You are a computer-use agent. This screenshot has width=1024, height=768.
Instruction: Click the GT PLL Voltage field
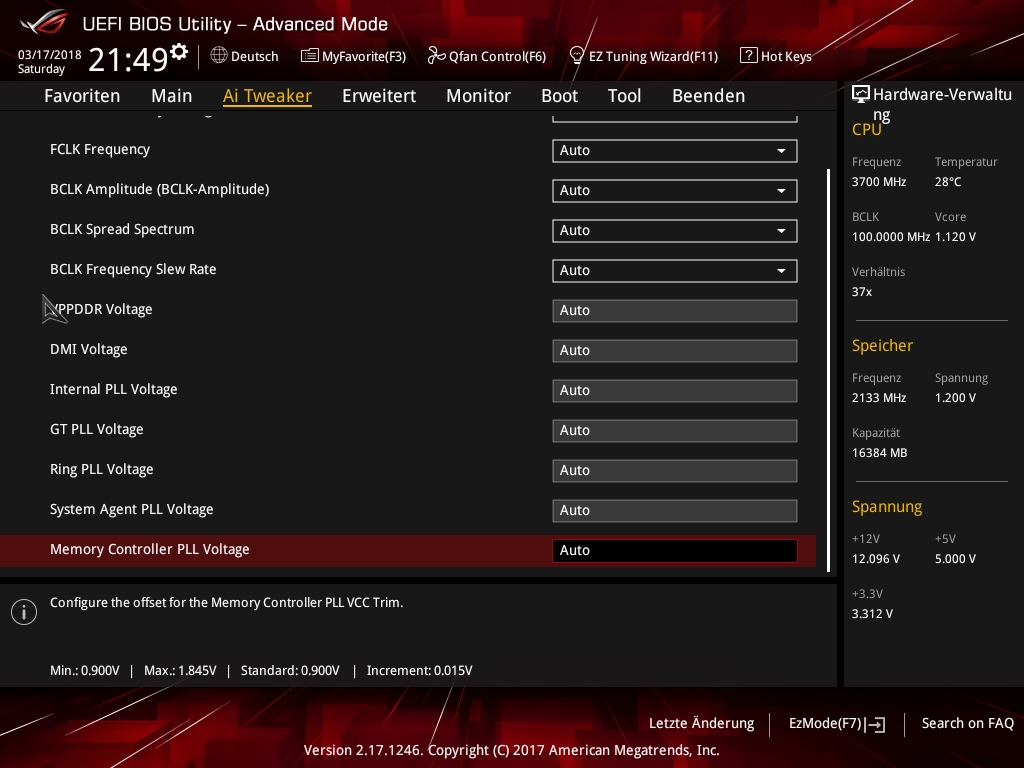pos(675,430)
